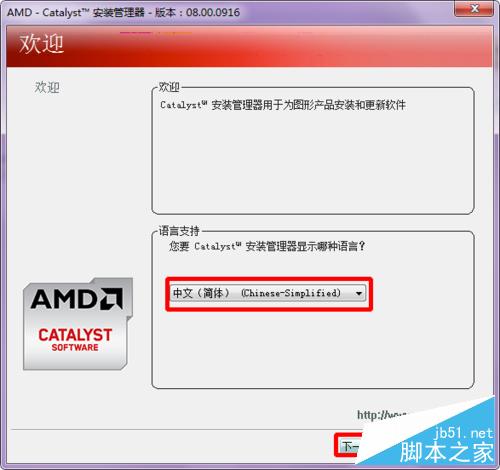Close the Catalyst install manager window
This screenshot has height=470, width=500.
474,8
